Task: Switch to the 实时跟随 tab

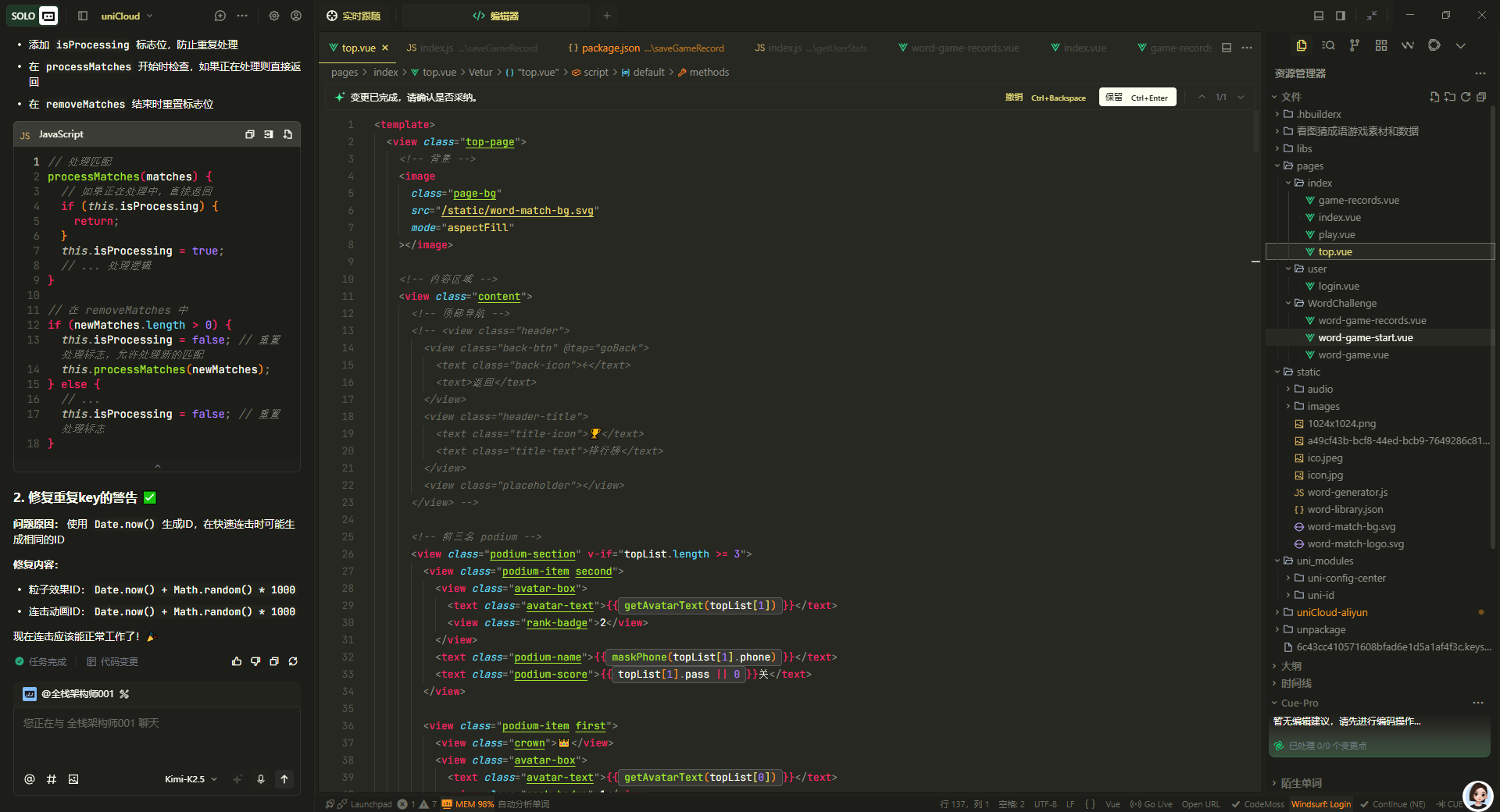Action: click(354, 16)
